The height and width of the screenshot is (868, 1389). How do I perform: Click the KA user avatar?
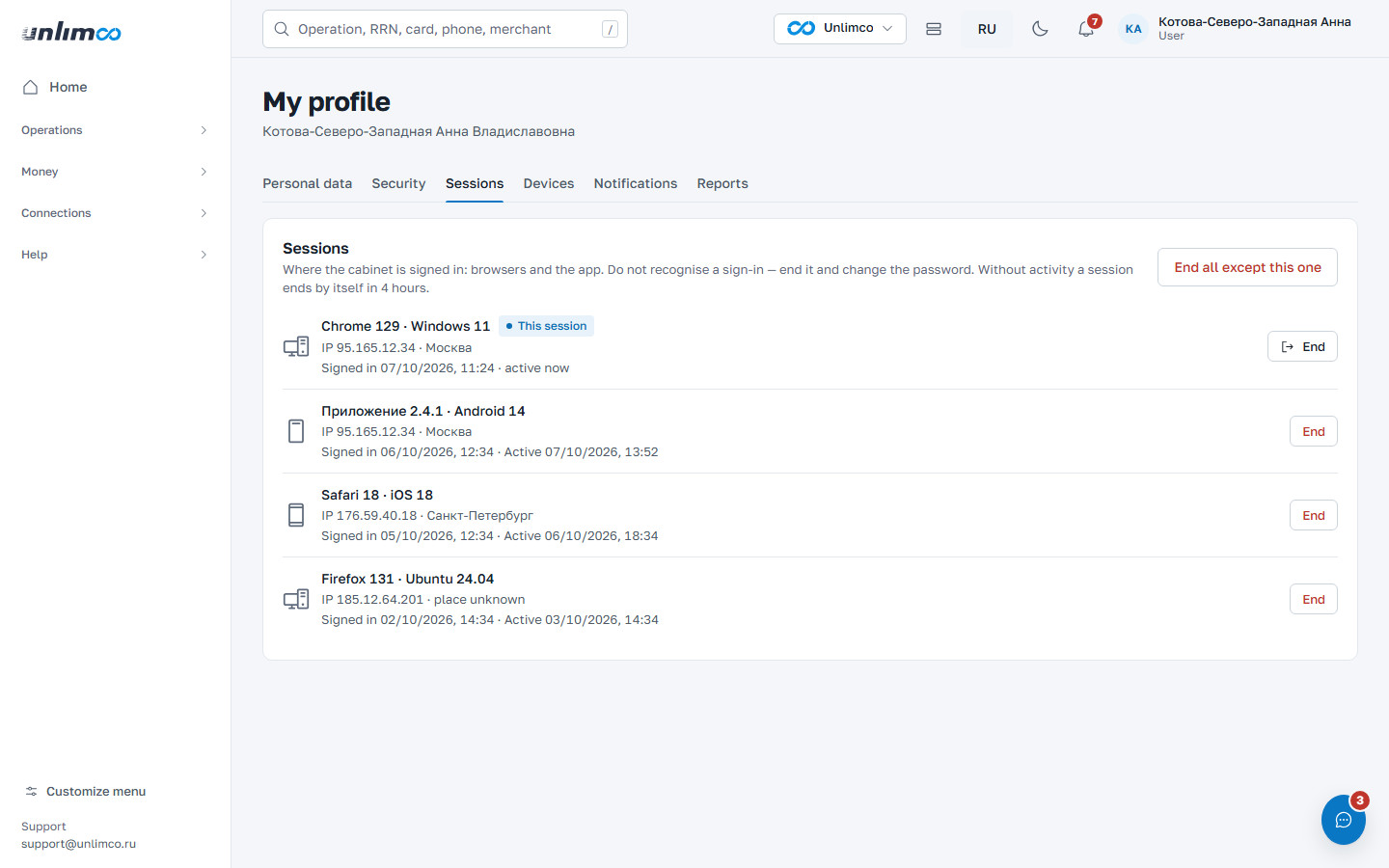[x=1133, y=29]
